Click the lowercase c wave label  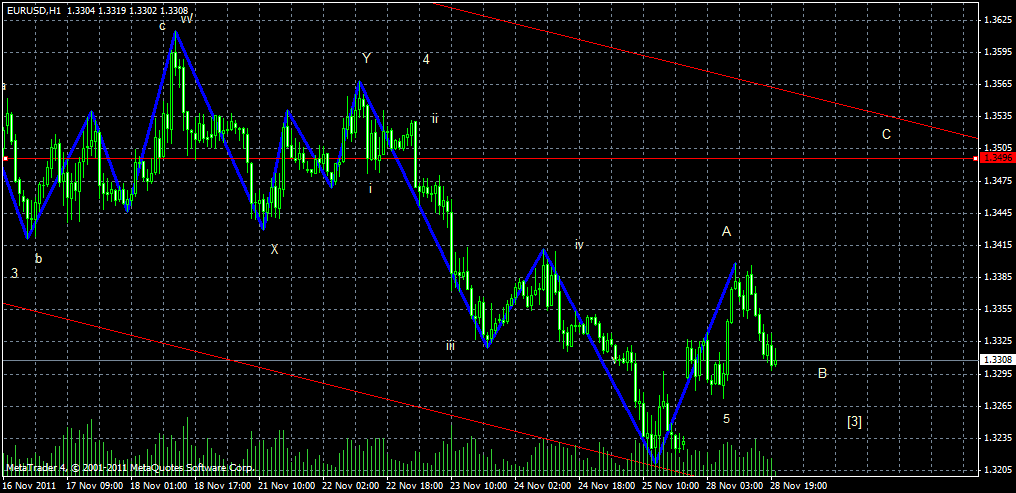(x=163, y=27)
